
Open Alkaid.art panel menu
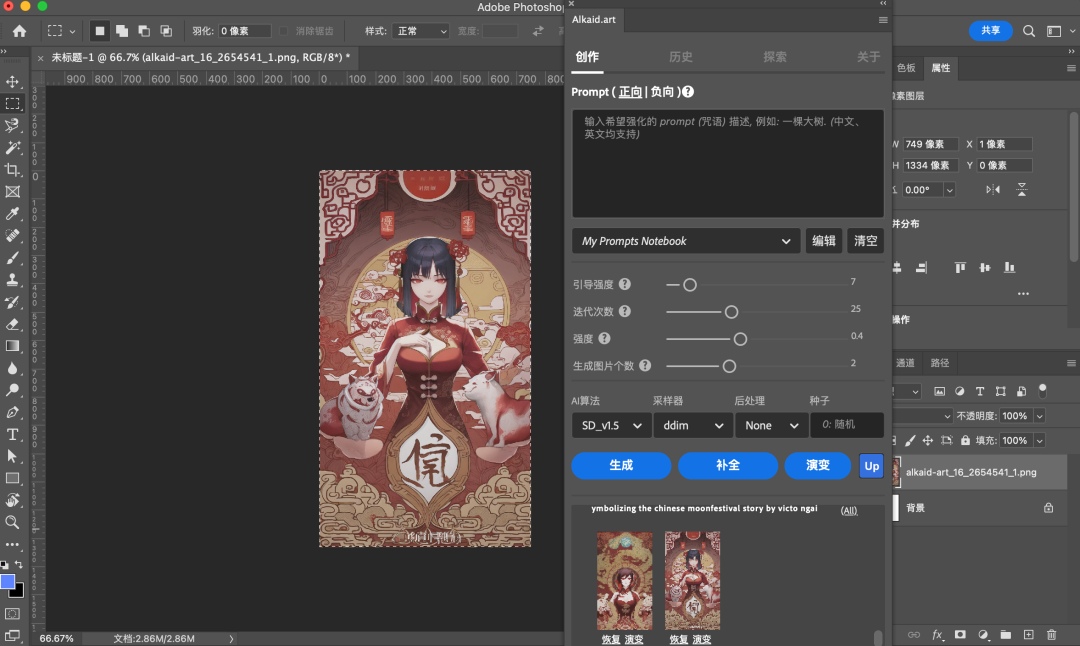[883, 20]
